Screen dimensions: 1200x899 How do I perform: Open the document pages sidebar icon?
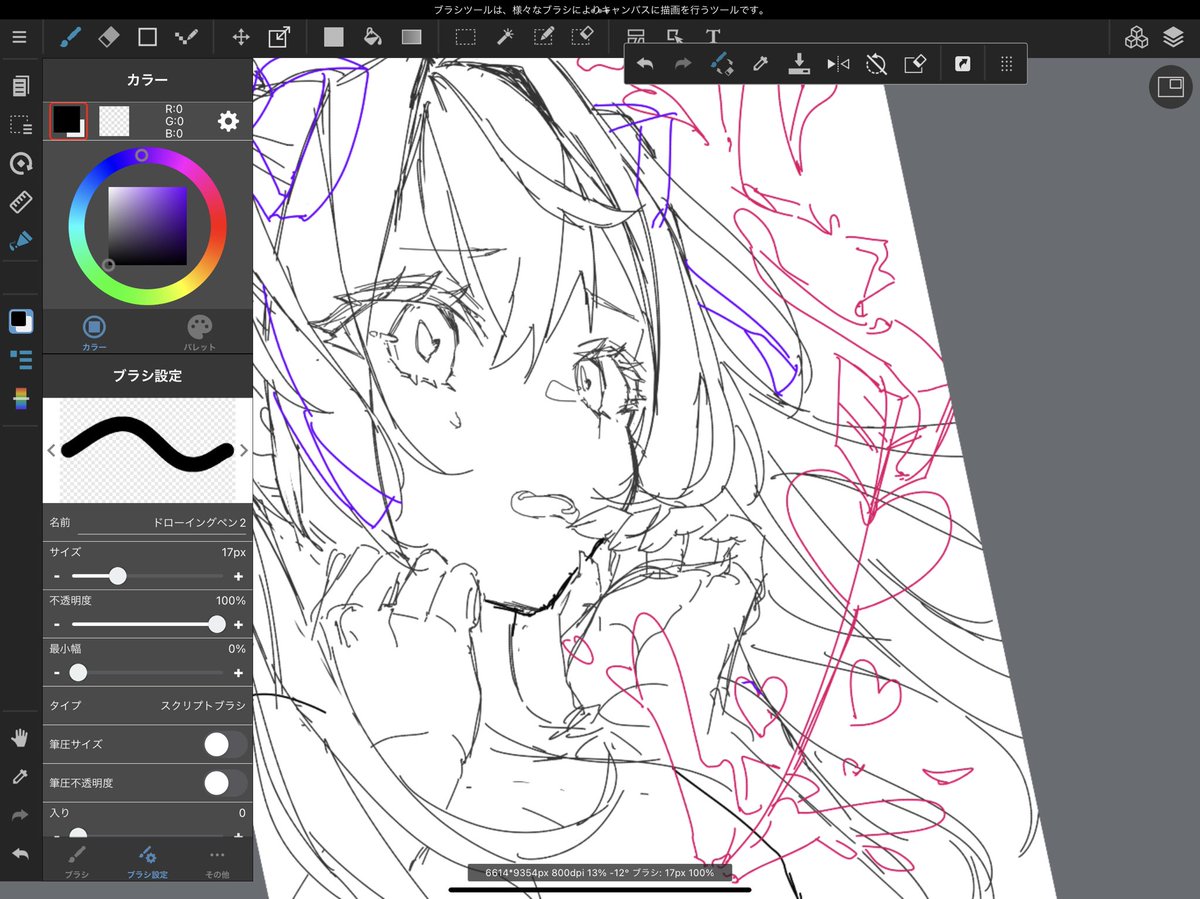20,87
